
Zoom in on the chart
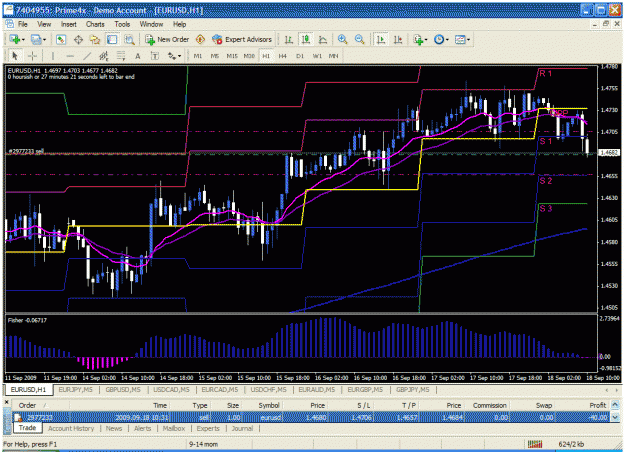tap(342, 39)
